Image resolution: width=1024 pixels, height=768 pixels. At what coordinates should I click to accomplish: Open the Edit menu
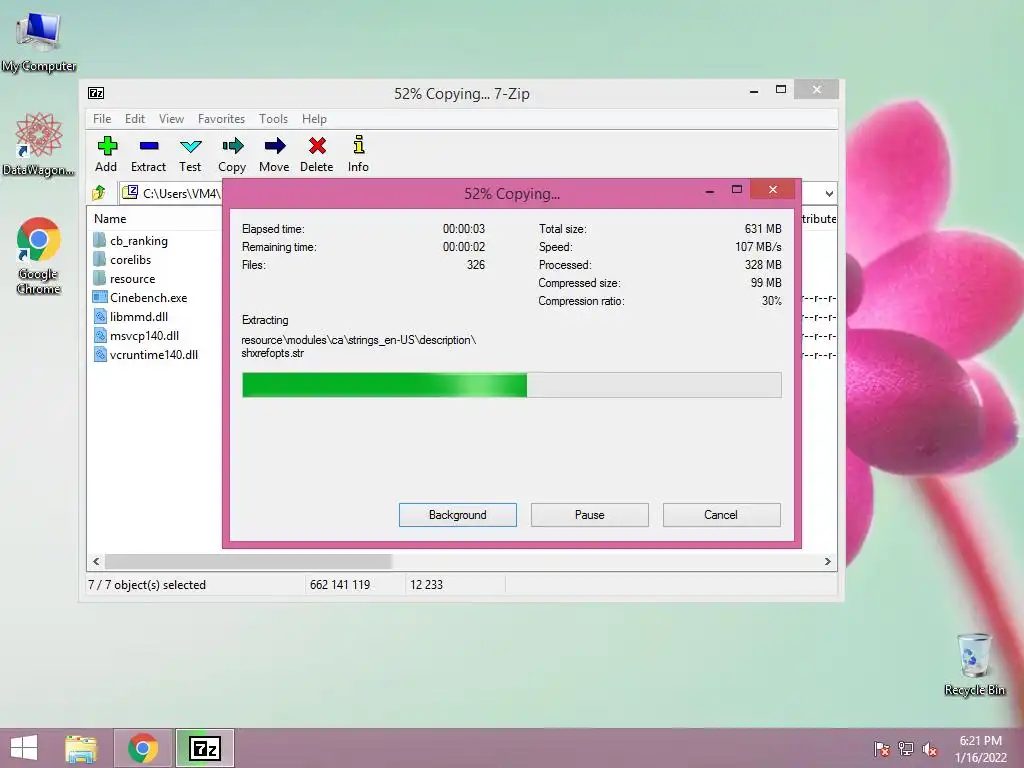pyautogui.click(x=135, y=118)
